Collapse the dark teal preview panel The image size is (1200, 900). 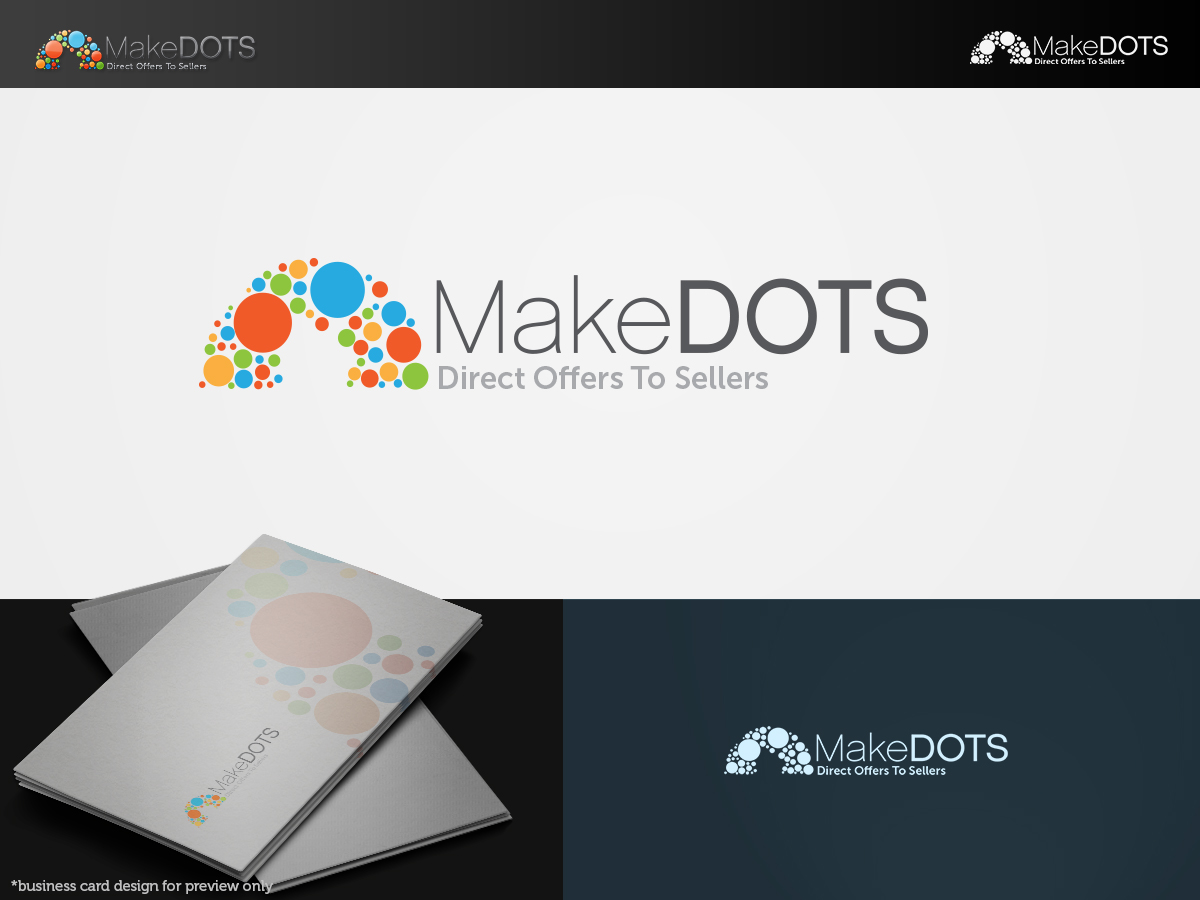[880, 750]
